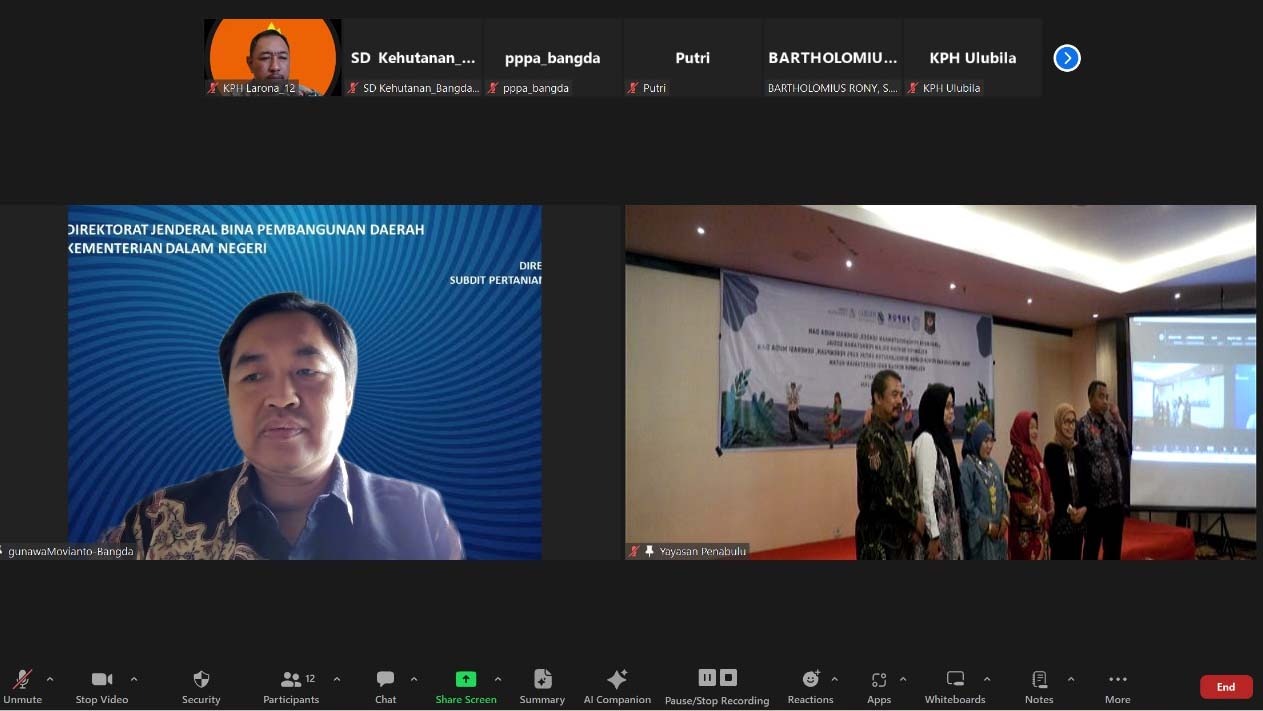Open the More menu
1263x711 pixels.
click(1117, 686)
